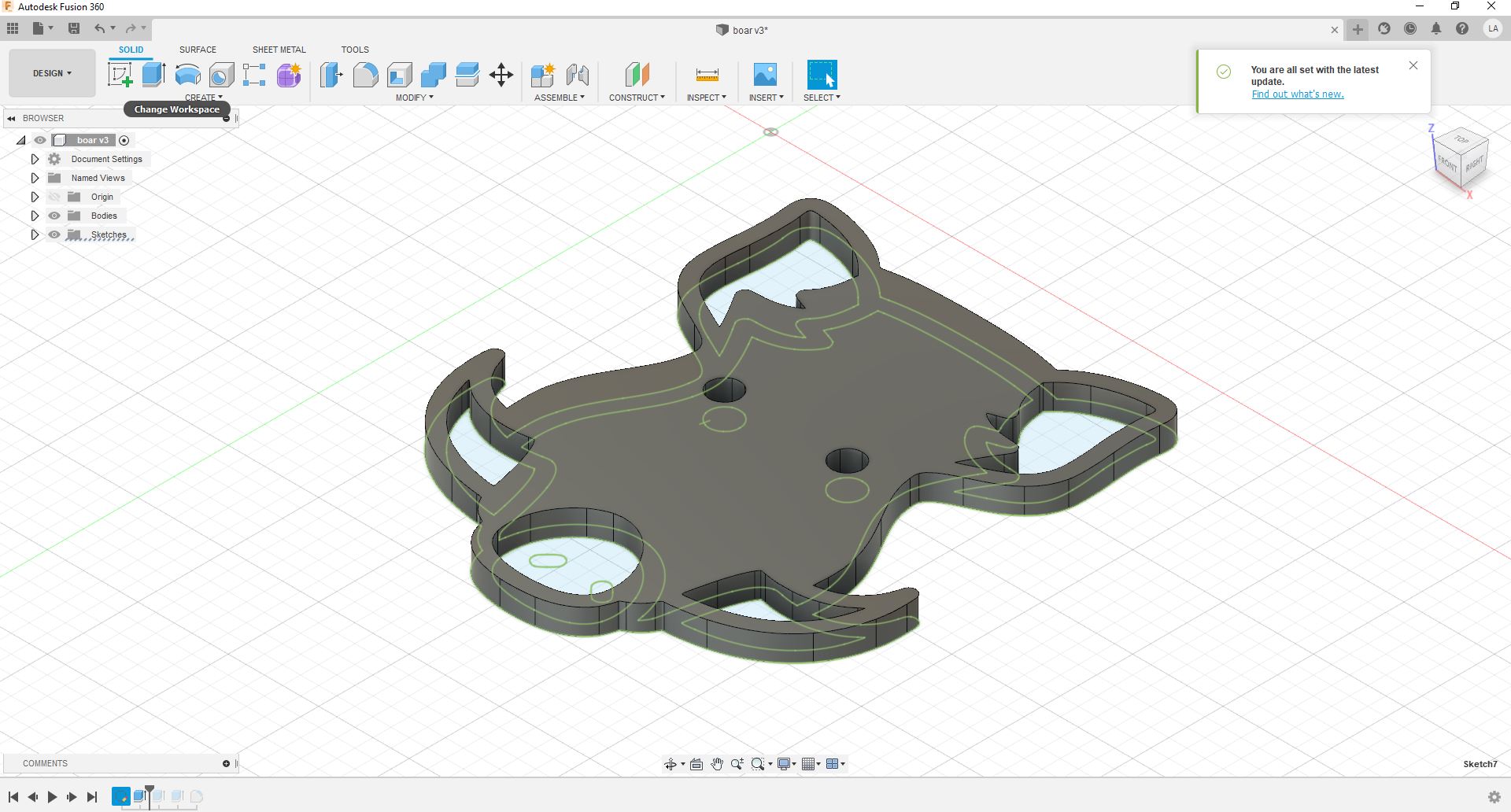This screenshot has width=1511, height=812.
Task: Open the SELECT dropdown menu
Action: click(x=822, y=98)
